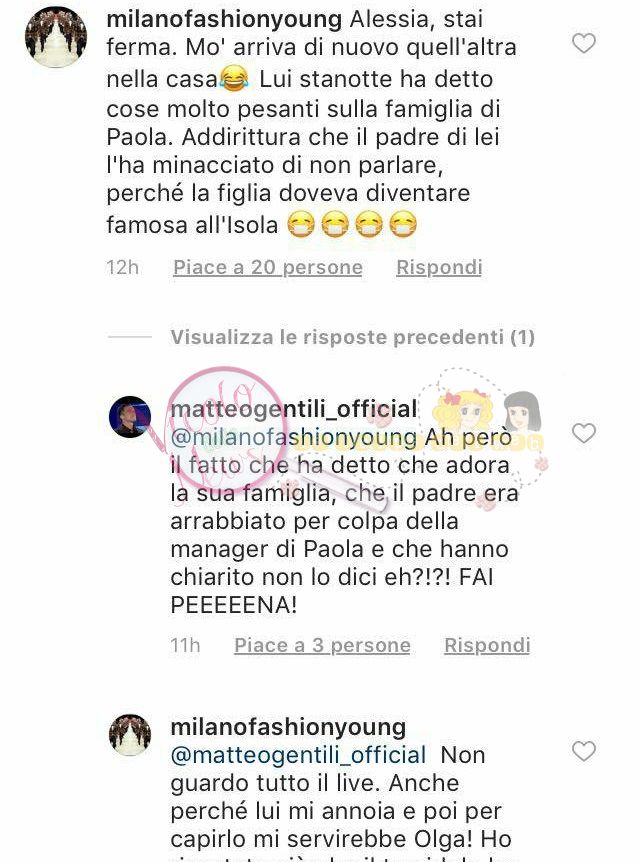Open the milanofashionyoung username on the bottom reply
Image resolution: width=640 pixels, height=862 pixels.
pyautogui.click(x=288, y=727)
